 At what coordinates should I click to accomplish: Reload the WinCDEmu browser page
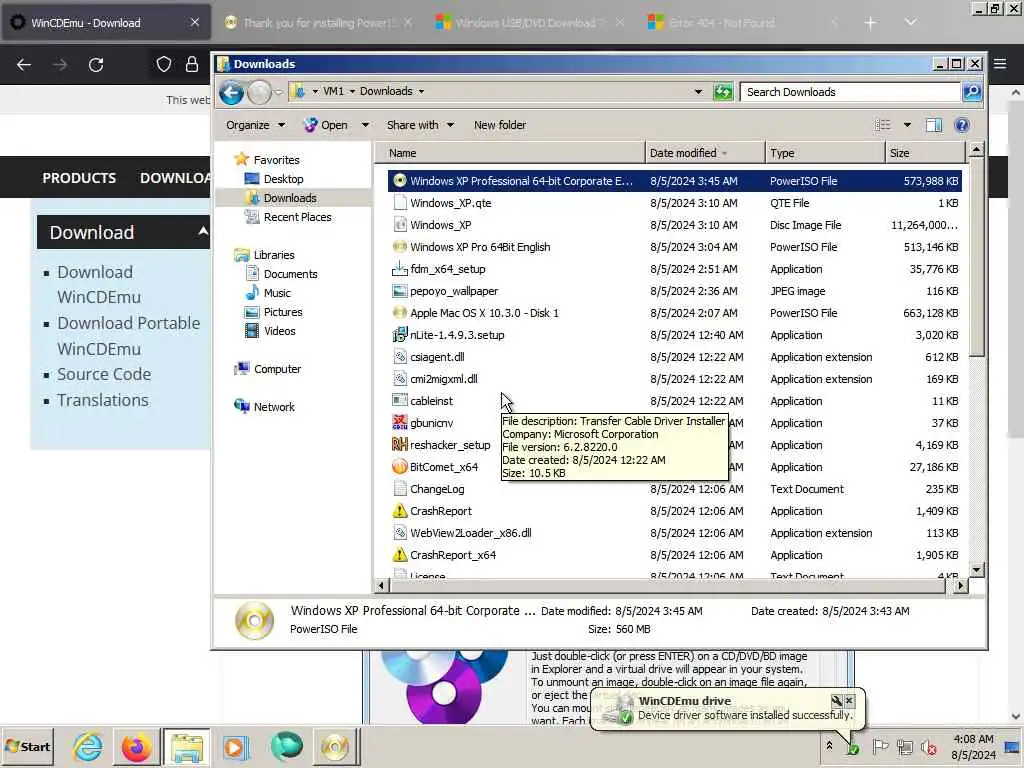pyautogui.click(x=96, y=65)
